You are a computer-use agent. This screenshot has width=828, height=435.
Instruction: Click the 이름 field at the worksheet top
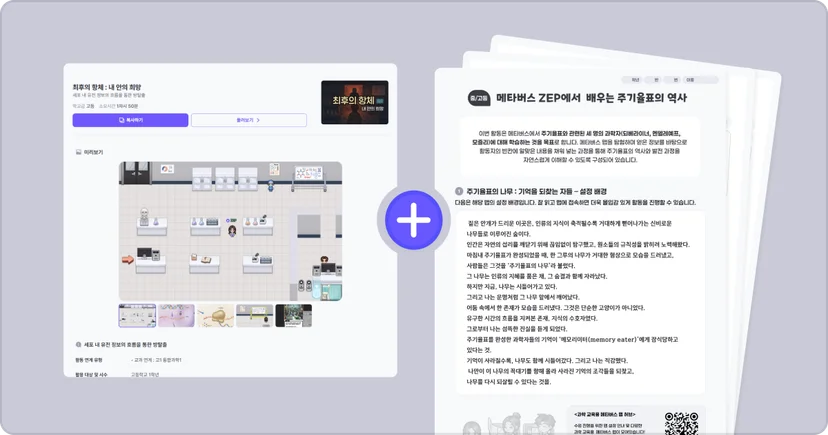[700, 80]
